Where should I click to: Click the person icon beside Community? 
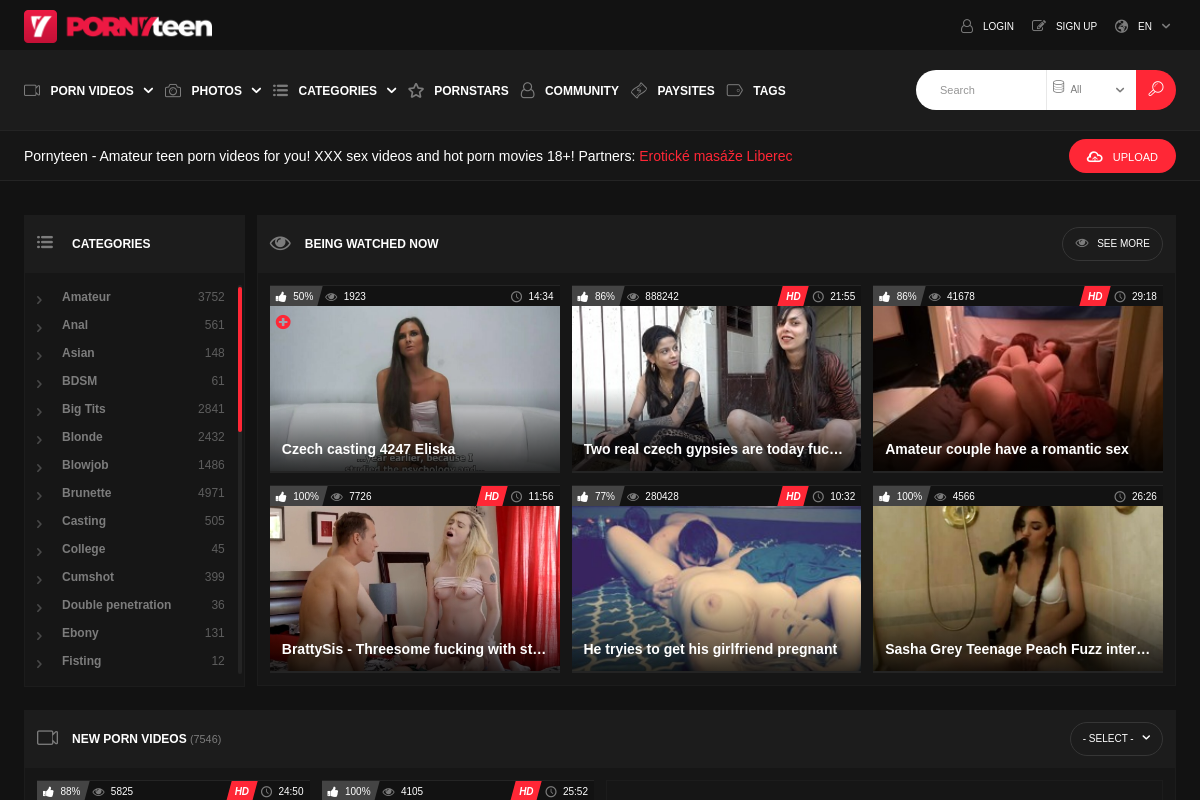pyautogui.click(x=527, y=91)
